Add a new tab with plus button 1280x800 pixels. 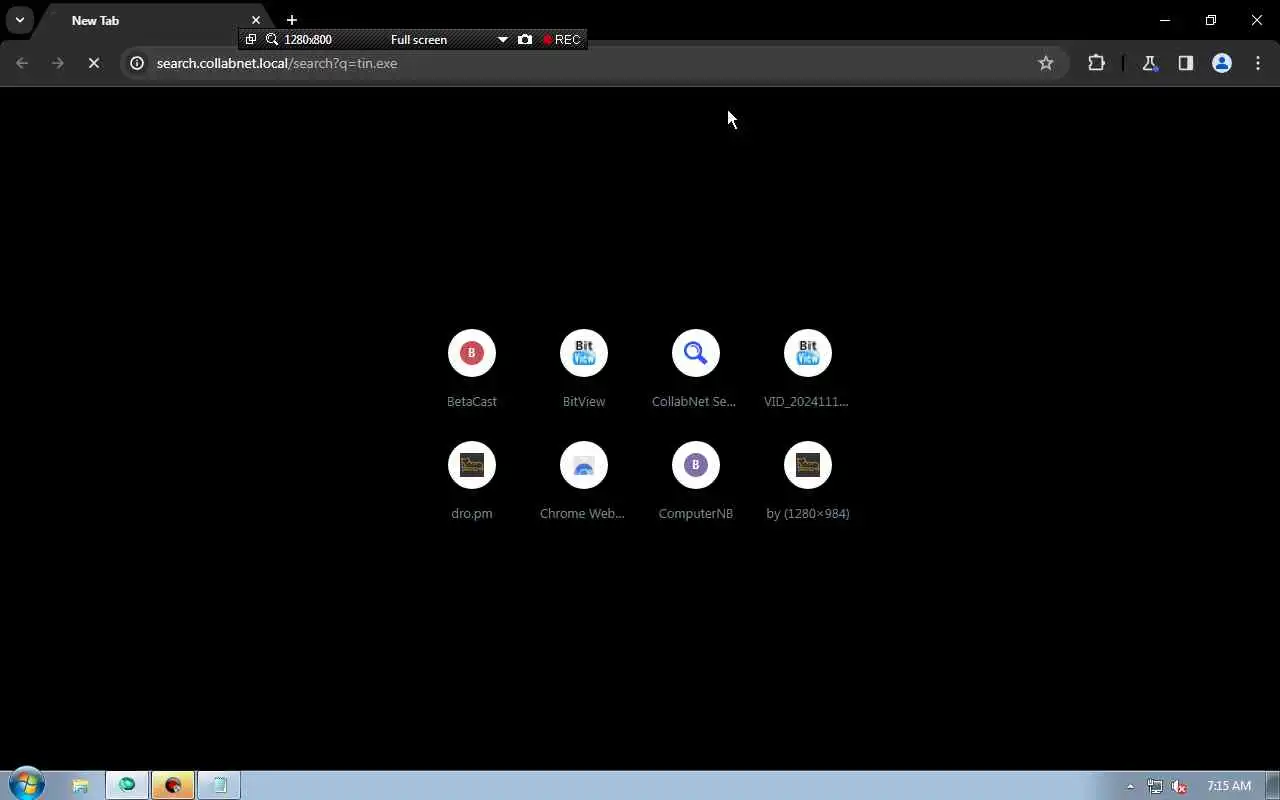pos(291,20)
